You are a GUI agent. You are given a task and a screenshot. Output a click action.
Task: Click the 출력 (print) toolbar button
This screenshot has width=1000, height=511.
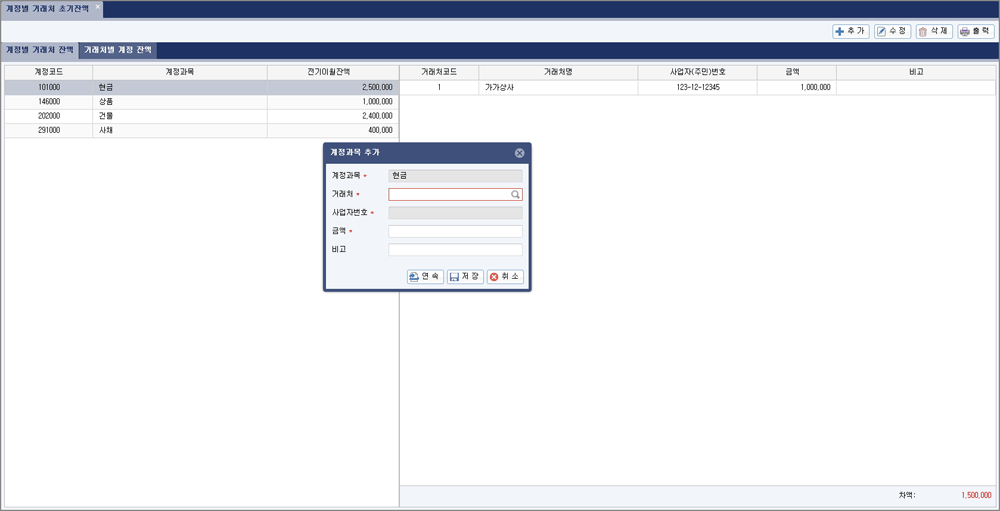point(976,31)
